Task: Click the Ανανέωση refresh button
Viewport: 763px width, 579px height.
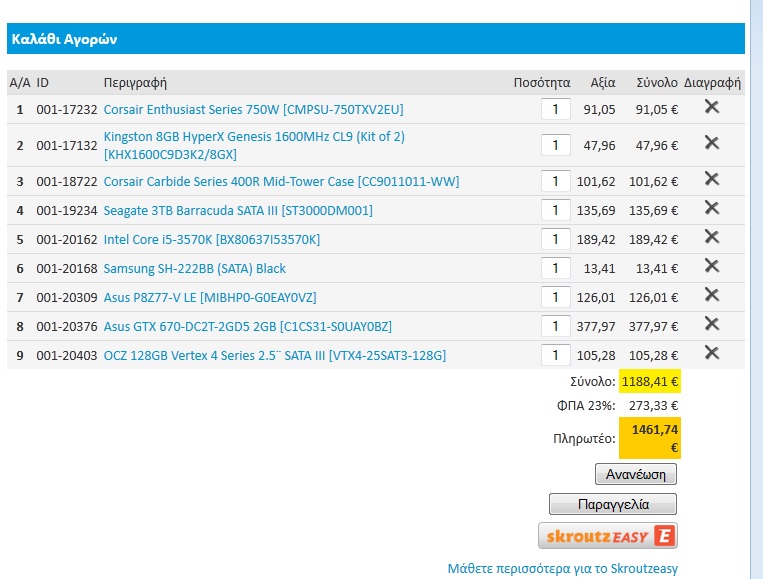Action: pos(636,474)
